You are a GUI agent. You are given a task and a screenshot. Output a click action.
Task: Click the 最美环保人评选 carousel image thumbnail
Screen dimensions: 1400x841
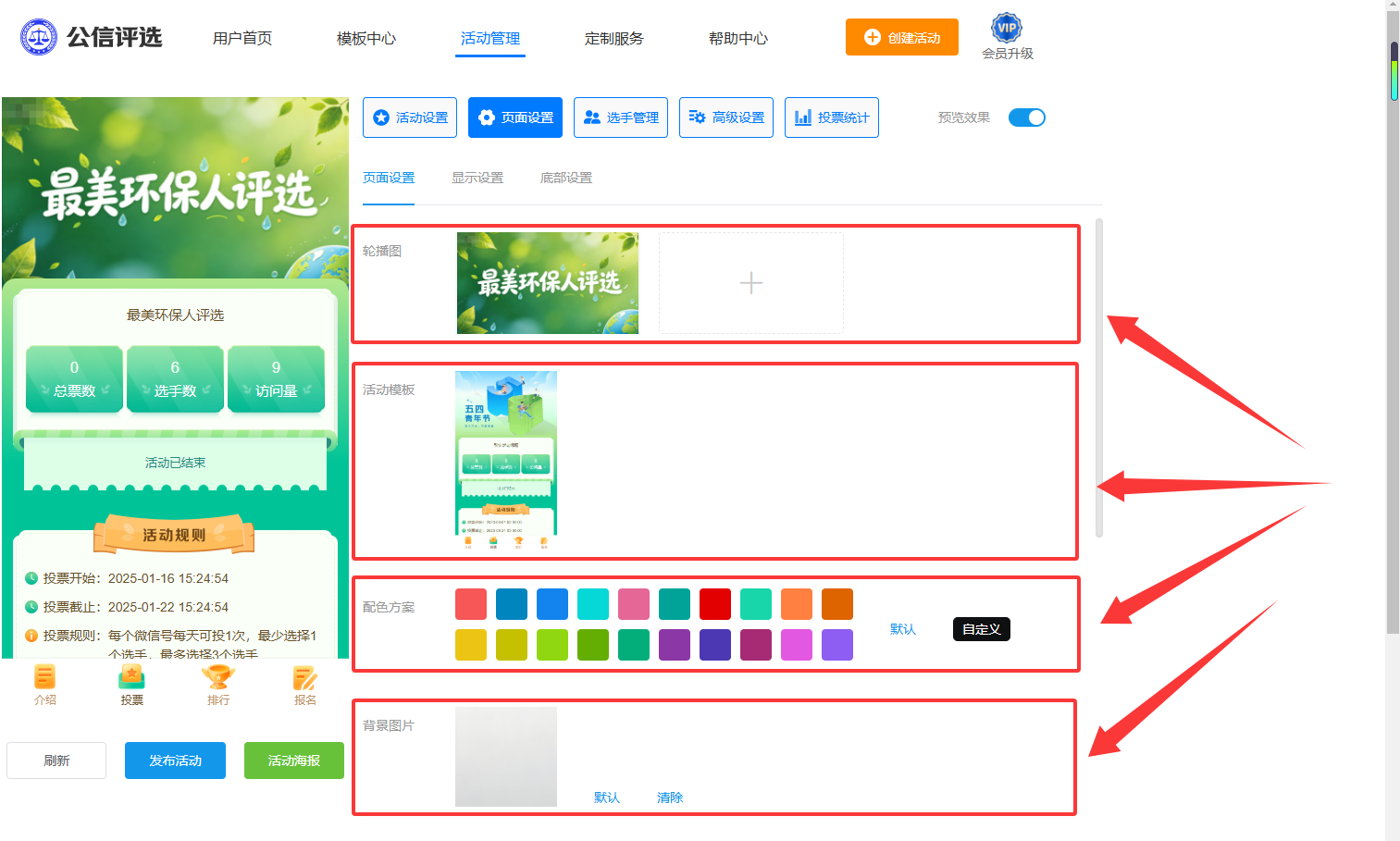click(x=548, y=283)
